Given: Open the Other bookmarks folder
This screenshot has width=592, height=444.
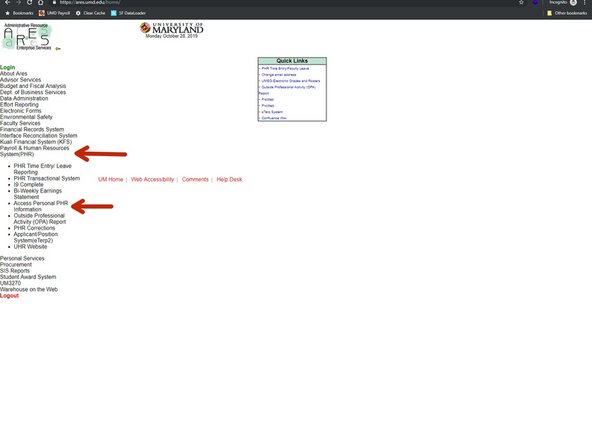Looking at the screenshot, I should 567,13.
